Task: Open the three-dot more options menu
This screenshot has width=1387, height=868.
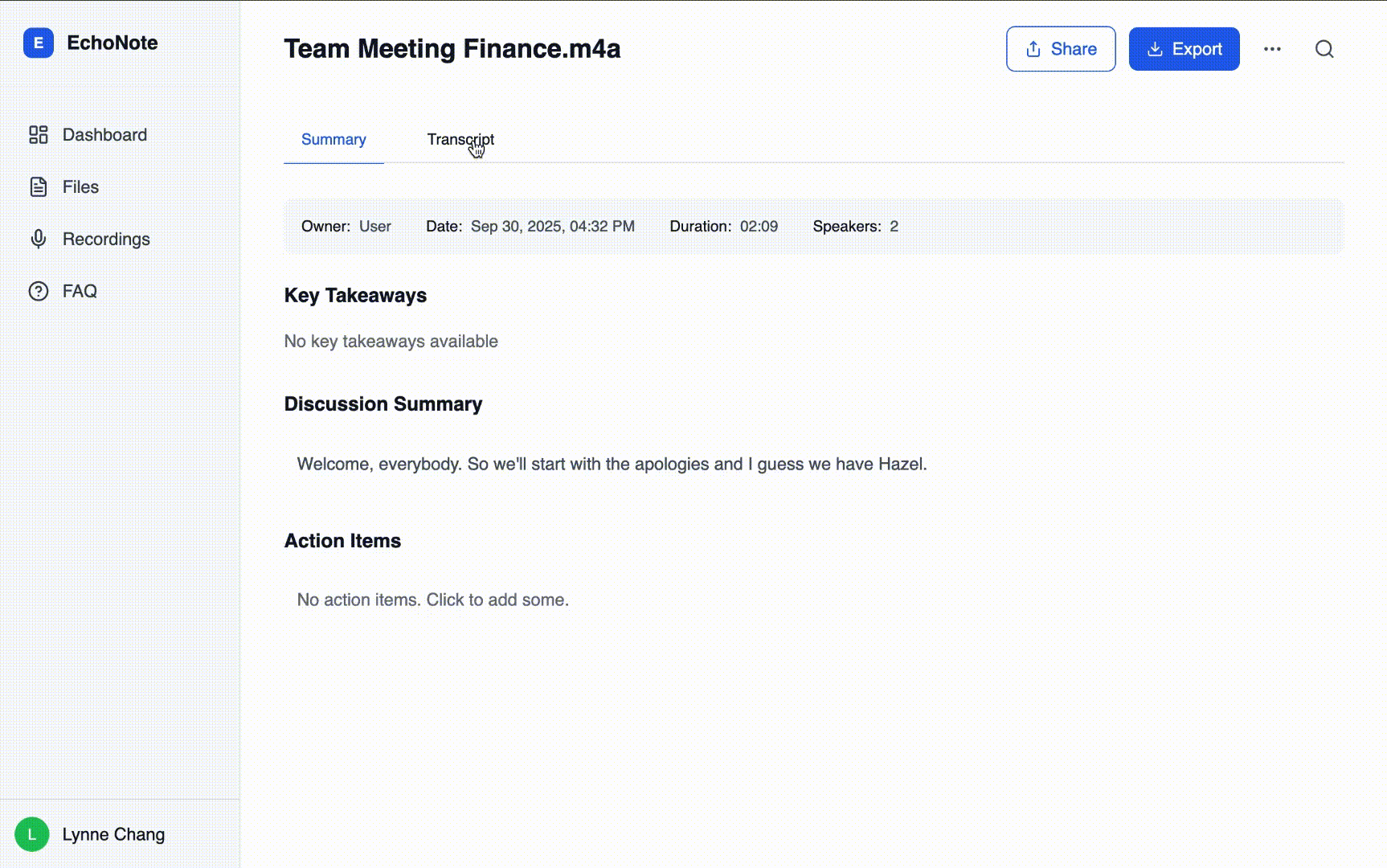Action: 1272,49
